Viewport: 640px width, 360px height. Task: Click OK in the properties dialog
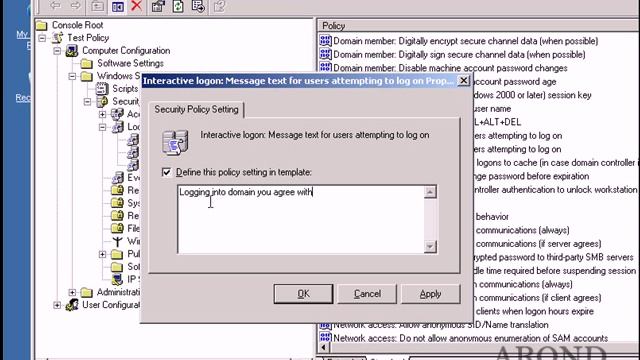pyautogui.click(x=303, y=294)
